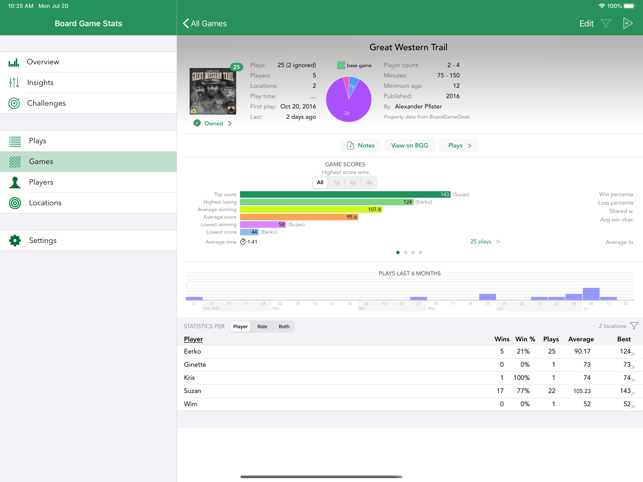This screenshot has width=643, height=482.
Task: Select the 4p score filter
Action: coord(369,183)
